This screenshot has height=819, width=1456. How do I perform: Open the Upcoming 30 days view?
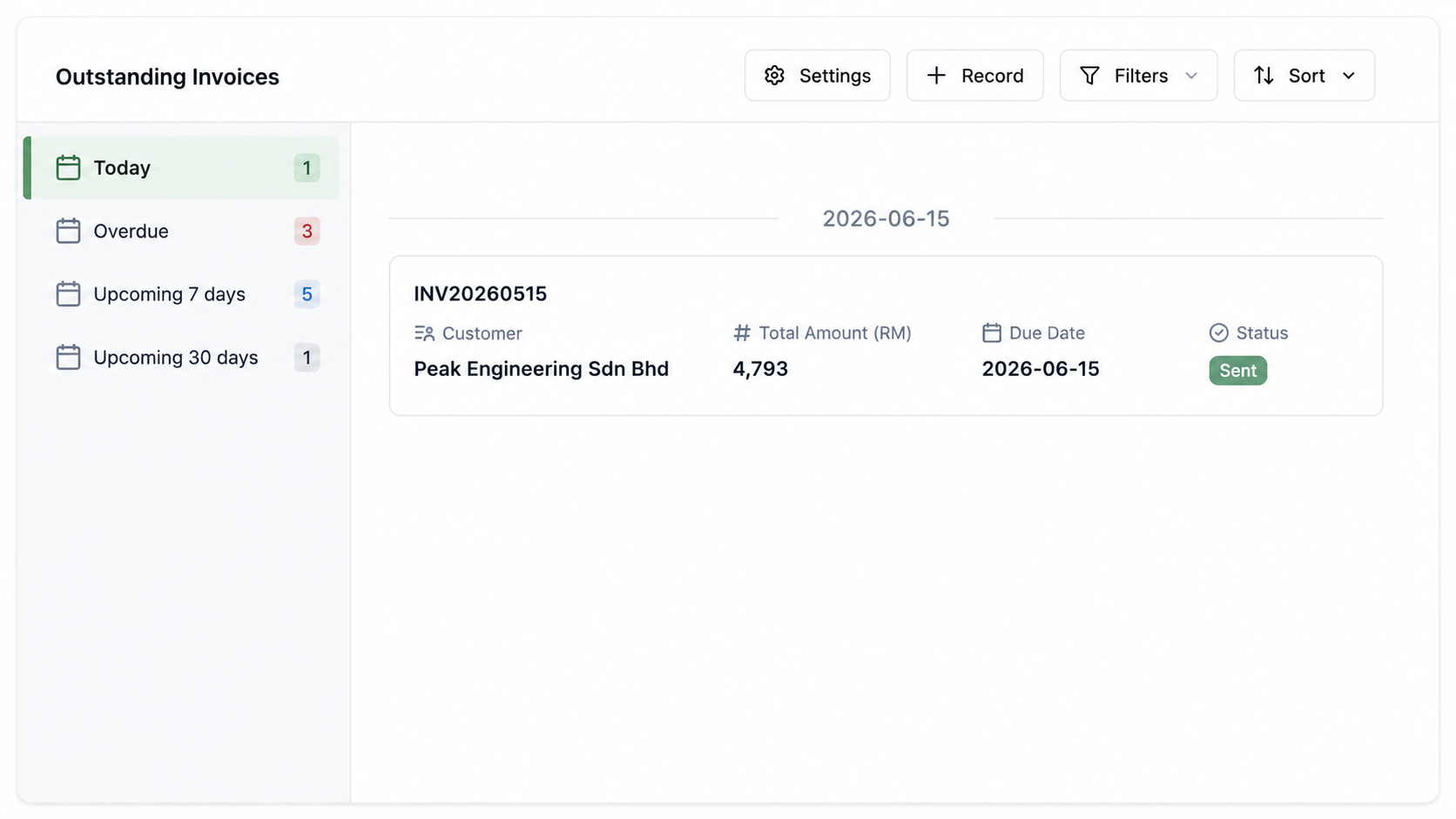[x=181, y=358]
